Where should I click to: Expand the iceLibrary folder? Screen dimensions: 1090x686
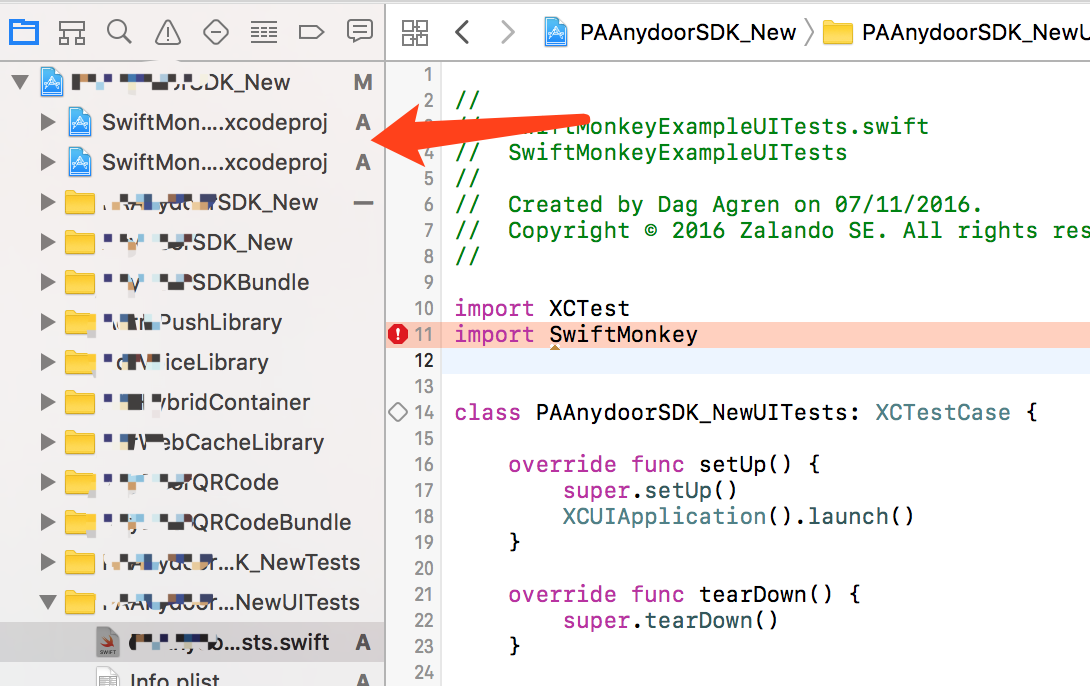coord(47,362)
